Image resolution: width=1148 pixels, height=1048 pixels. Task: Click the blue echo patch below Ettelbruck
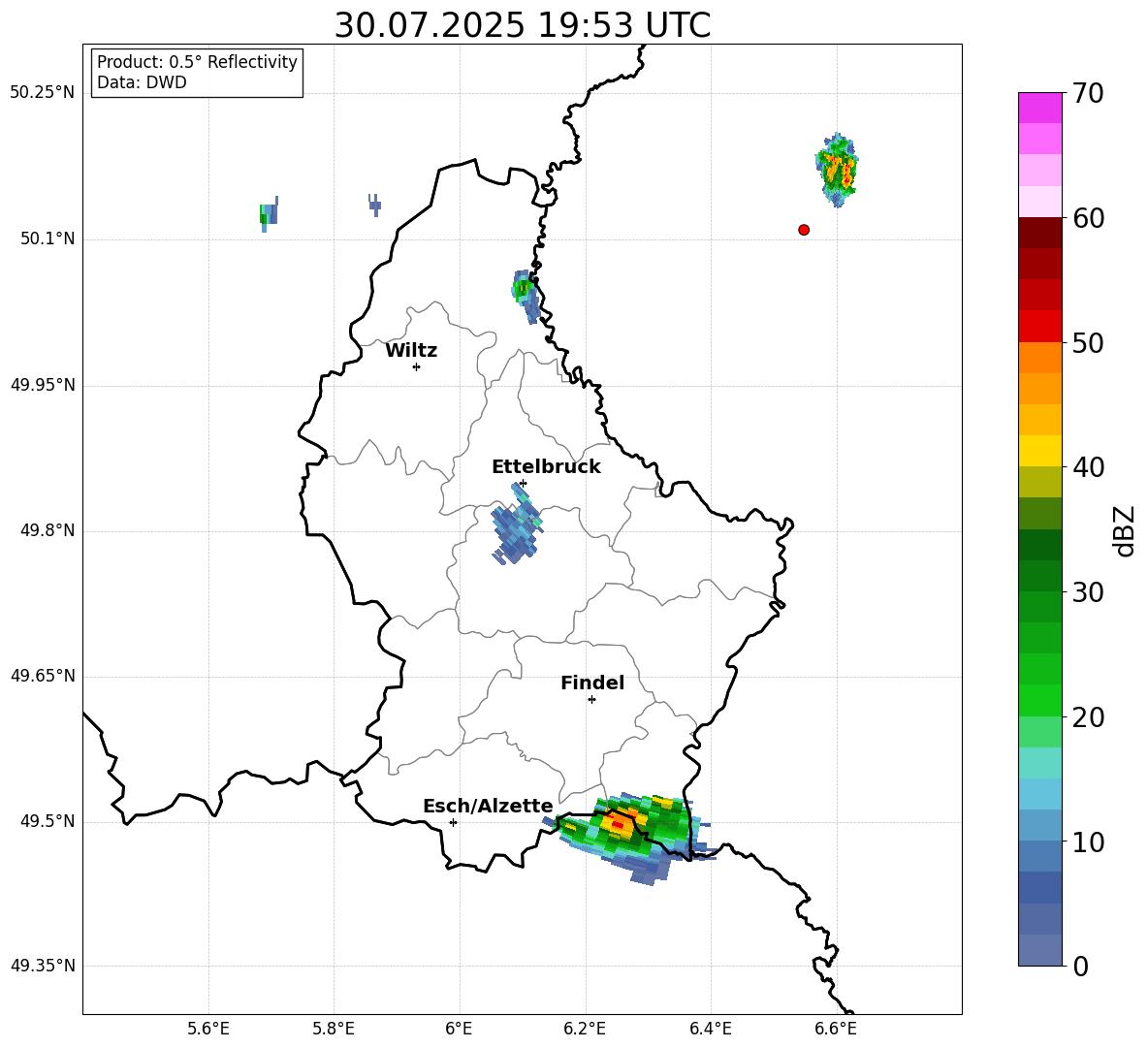516,524
